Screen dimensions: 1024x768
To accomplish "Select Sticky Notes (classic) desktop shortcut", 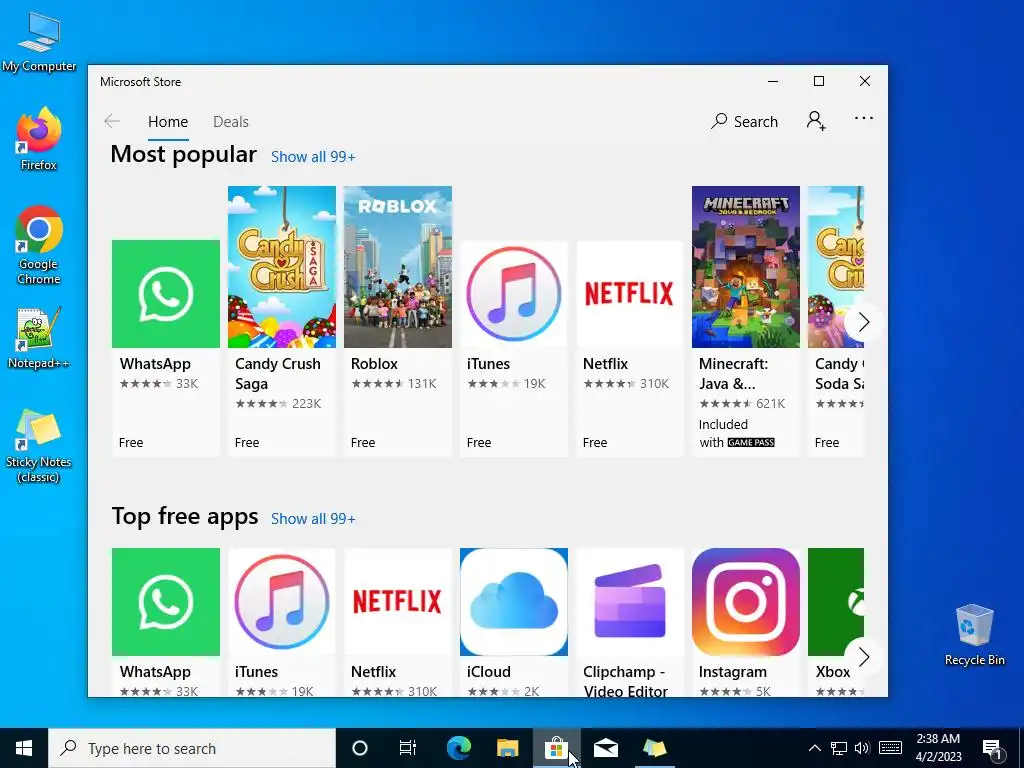I will (39, 446).
